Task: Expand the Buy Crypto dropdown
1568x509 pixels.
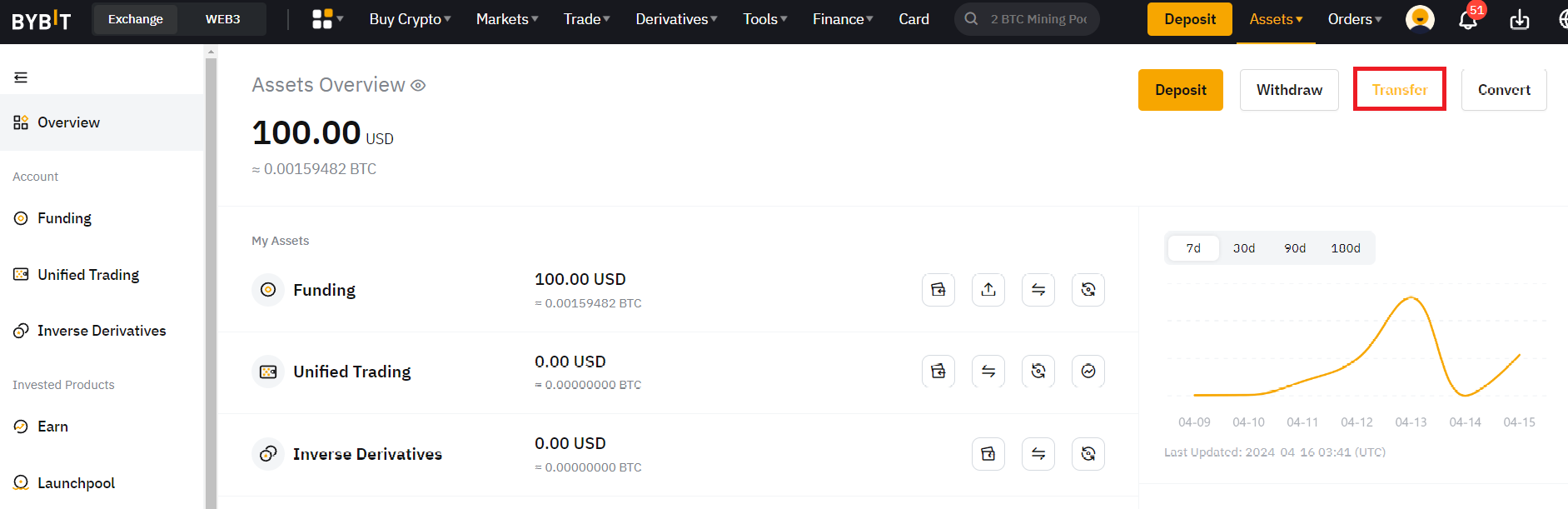Action: 410,19
